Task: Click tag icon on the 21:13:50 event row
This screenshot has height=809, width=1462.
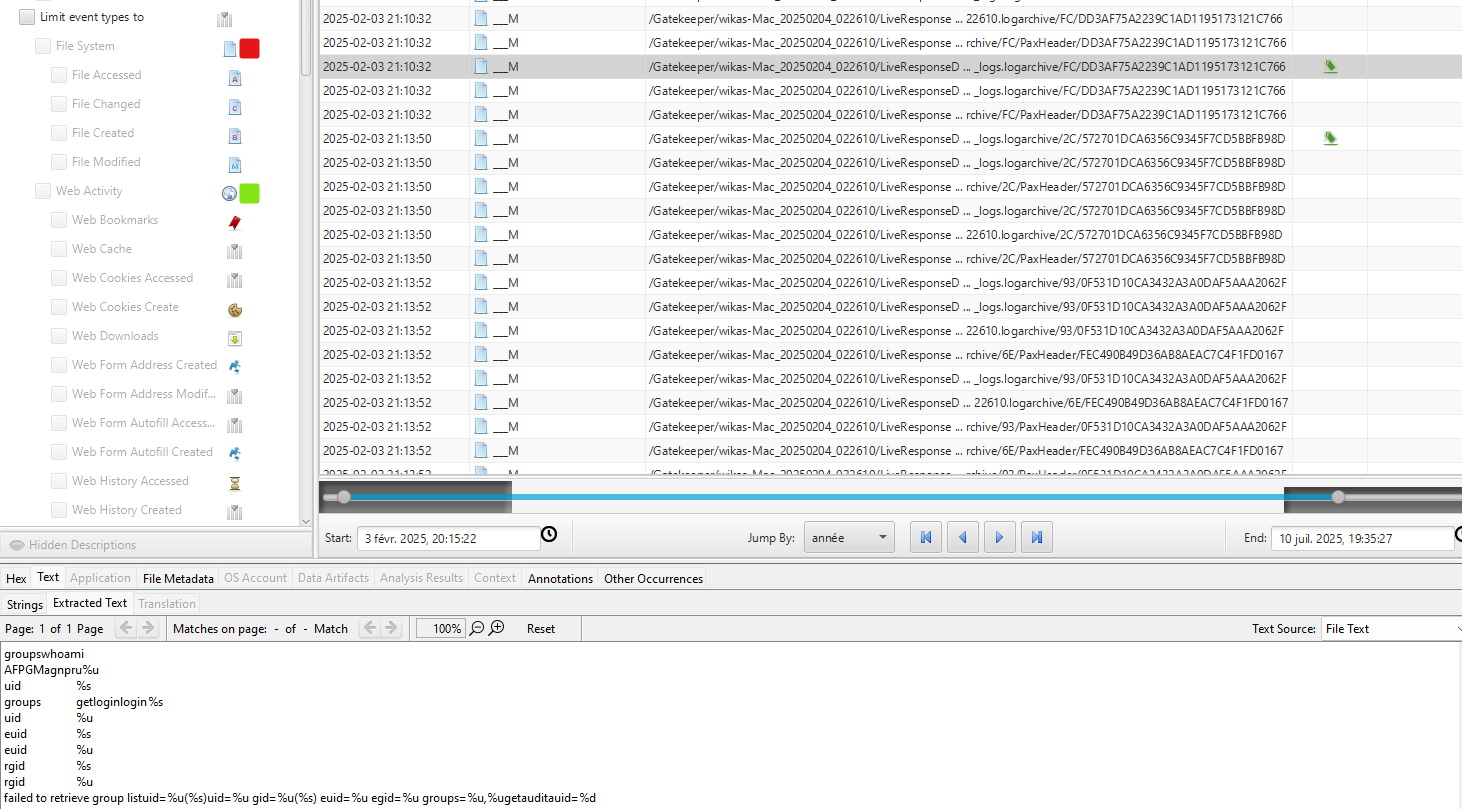Action: 1330,139
